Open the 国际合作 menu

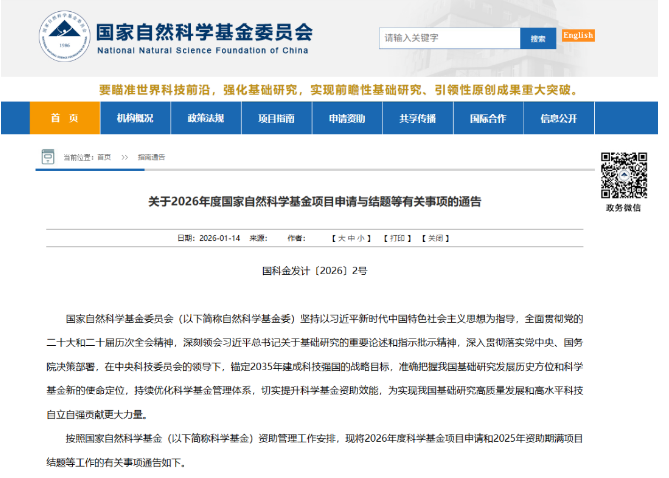point(488,118)
